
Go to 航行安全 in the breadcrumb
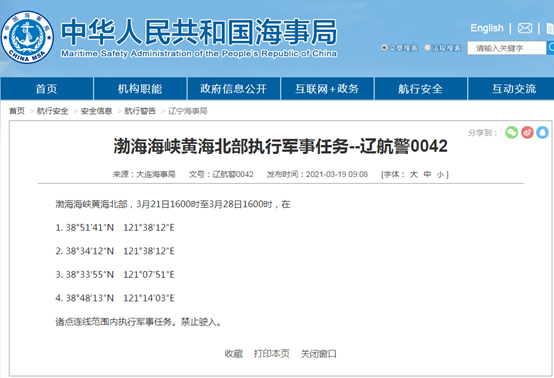tap(52, 111)
